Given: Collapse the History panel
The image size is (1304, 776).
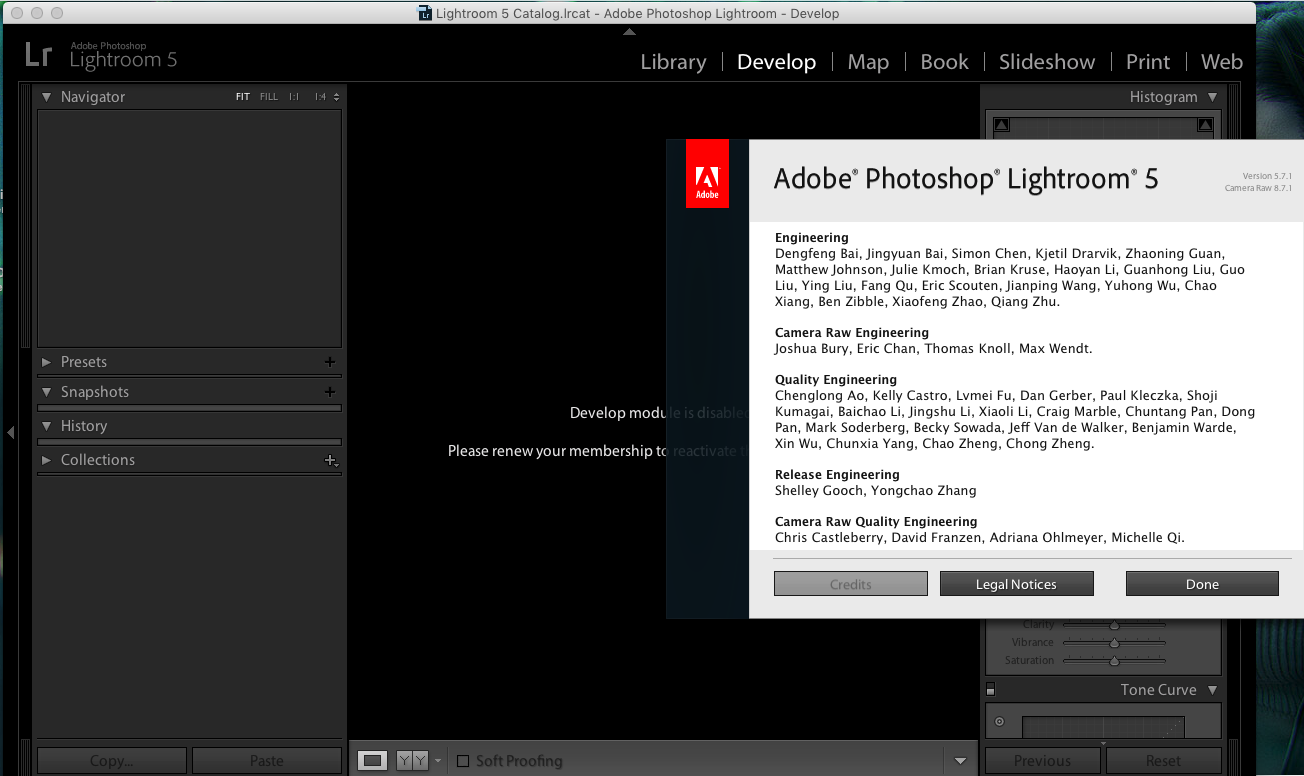Looking at the screenshot, I should tap(46, 426).
